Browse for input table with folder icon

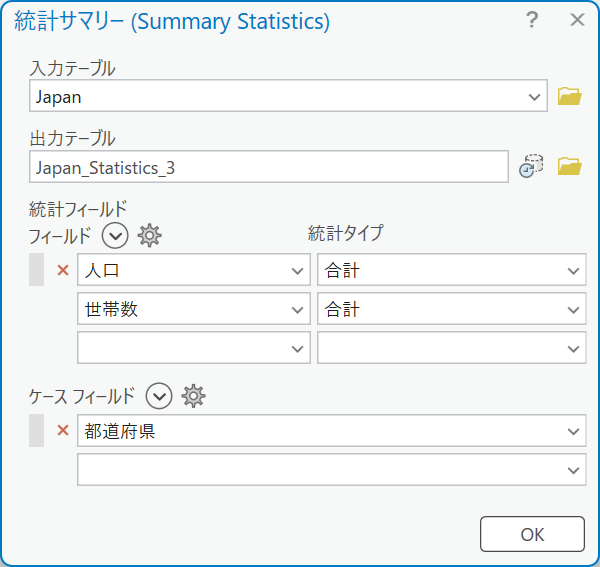569,96
